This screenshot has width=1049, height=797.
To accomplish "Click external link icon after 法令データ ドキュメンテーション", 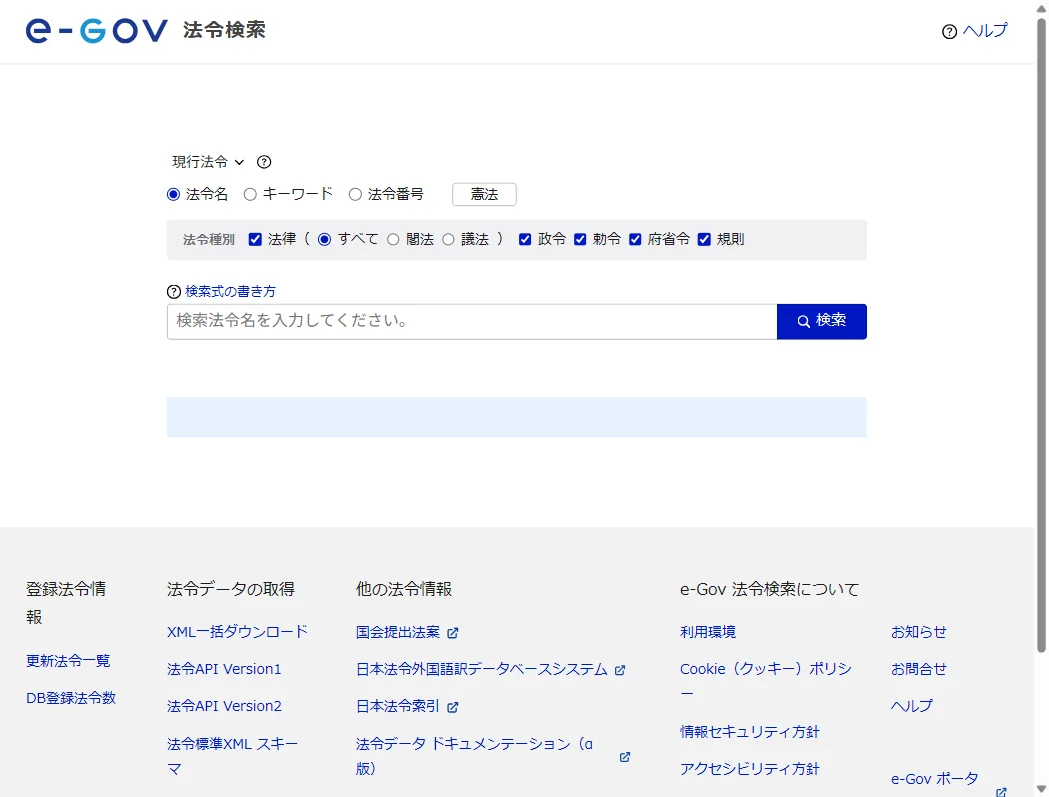I will (x=625, y=757).
